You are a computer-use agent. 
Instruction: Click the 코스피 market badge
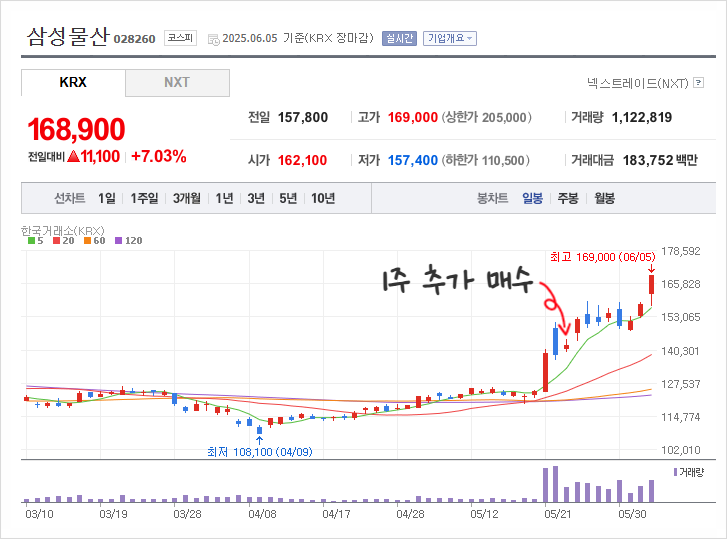coord(180,38)
